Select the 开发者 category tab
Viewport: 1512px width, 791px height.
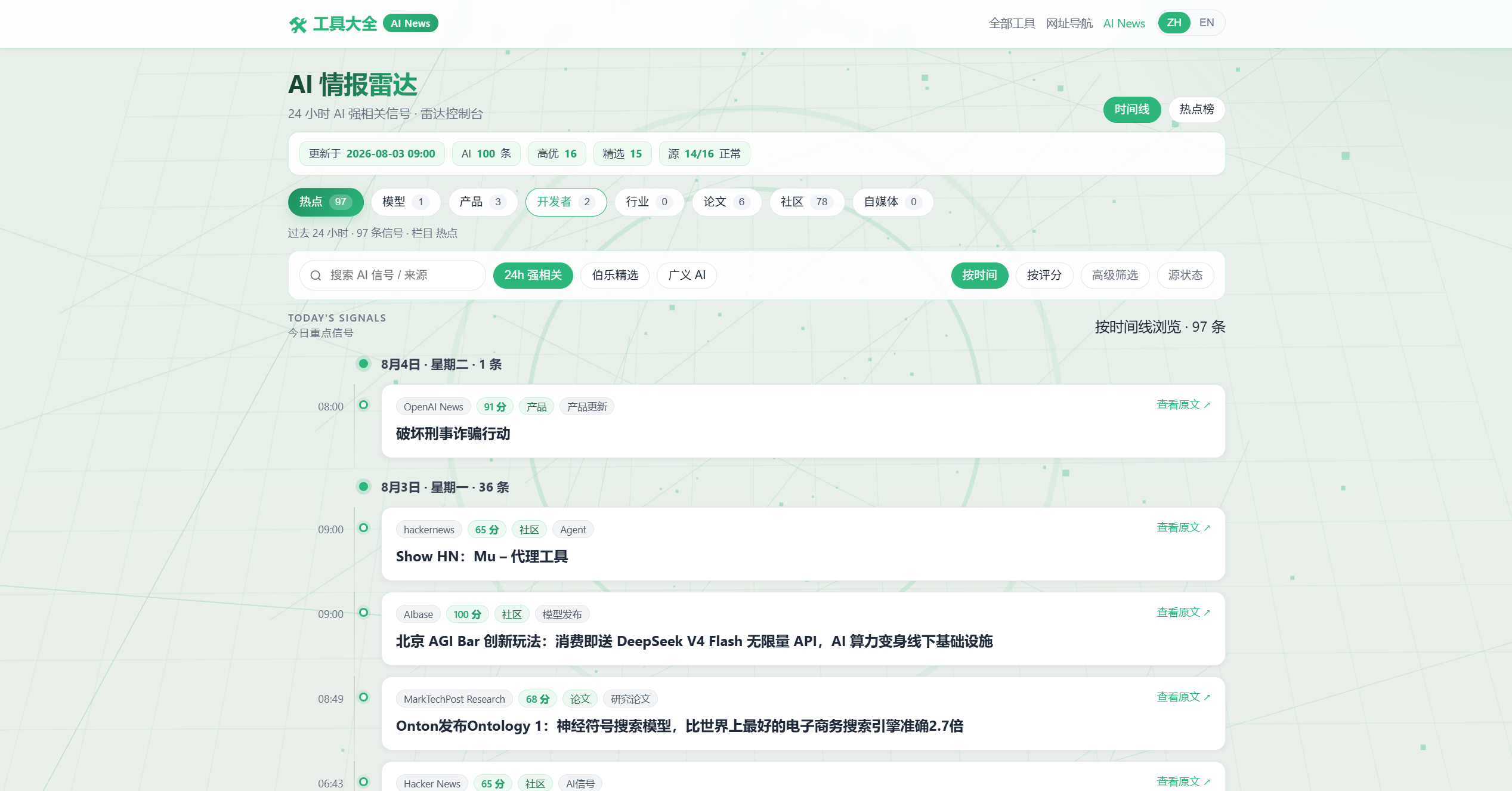click(x=566, y=202)
